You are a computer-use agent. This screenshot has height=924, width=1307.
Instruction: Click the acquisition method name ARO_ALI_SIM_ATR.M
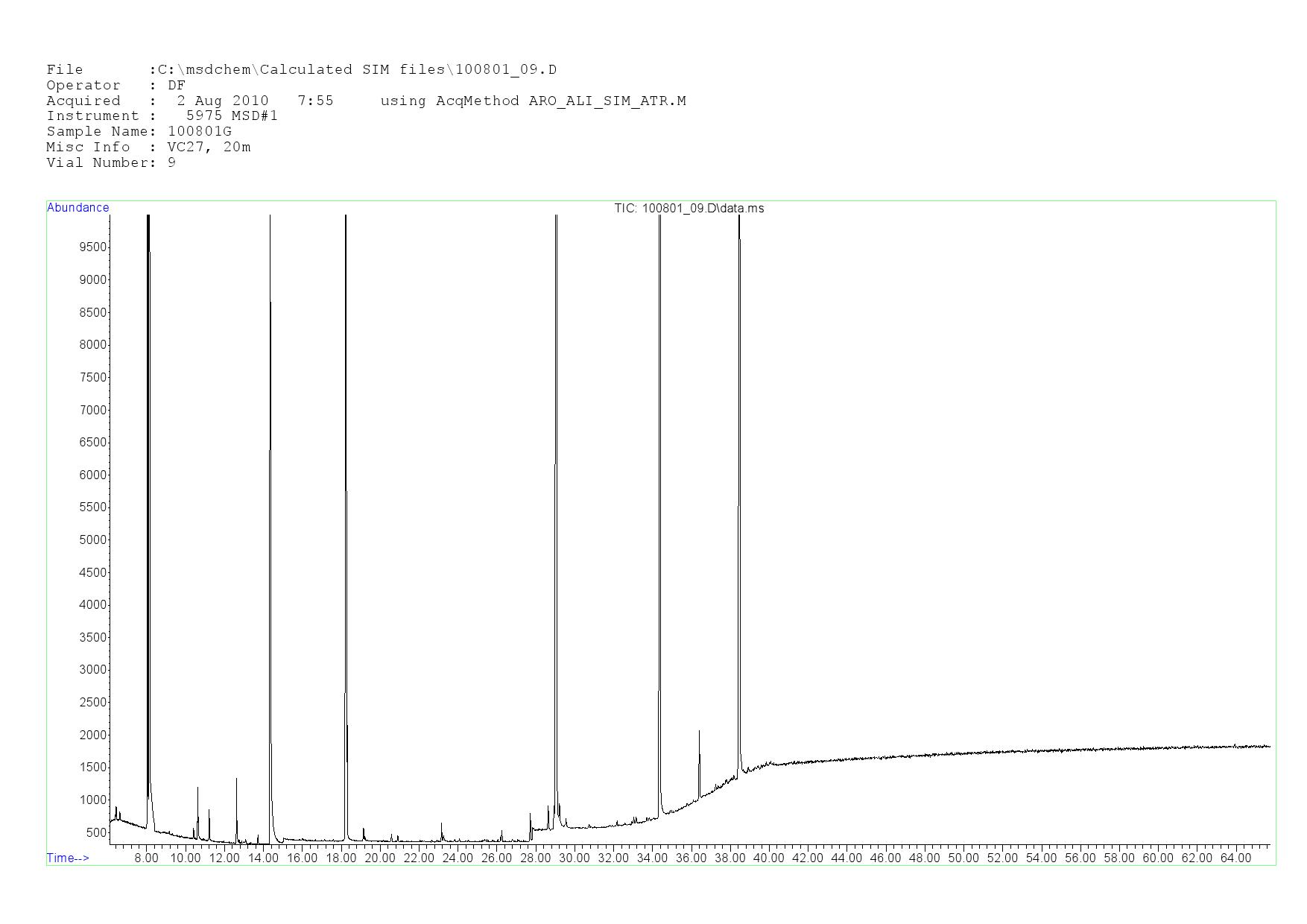point(607,101)
